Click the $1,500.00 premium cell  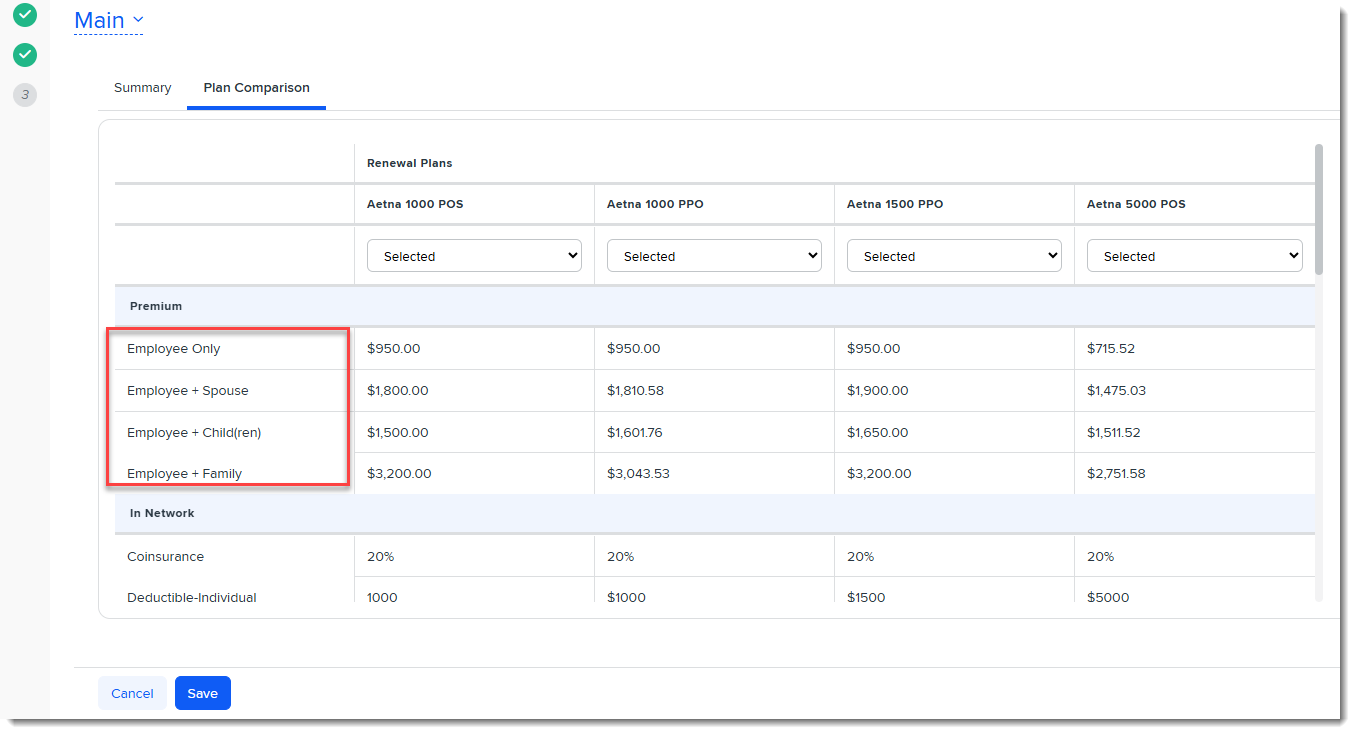[398, 433]
